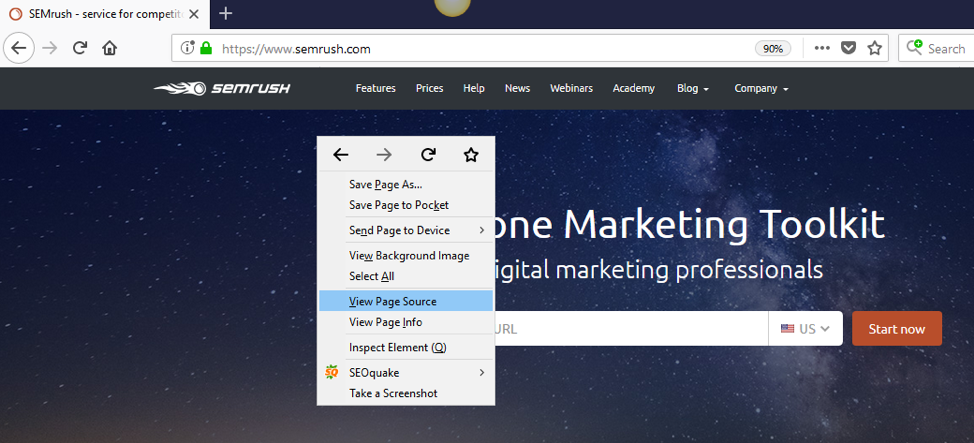The height and width of the screenshot is (443, 974).
Task: Click the address bar URL text
Action: click(x=296, y=48)
